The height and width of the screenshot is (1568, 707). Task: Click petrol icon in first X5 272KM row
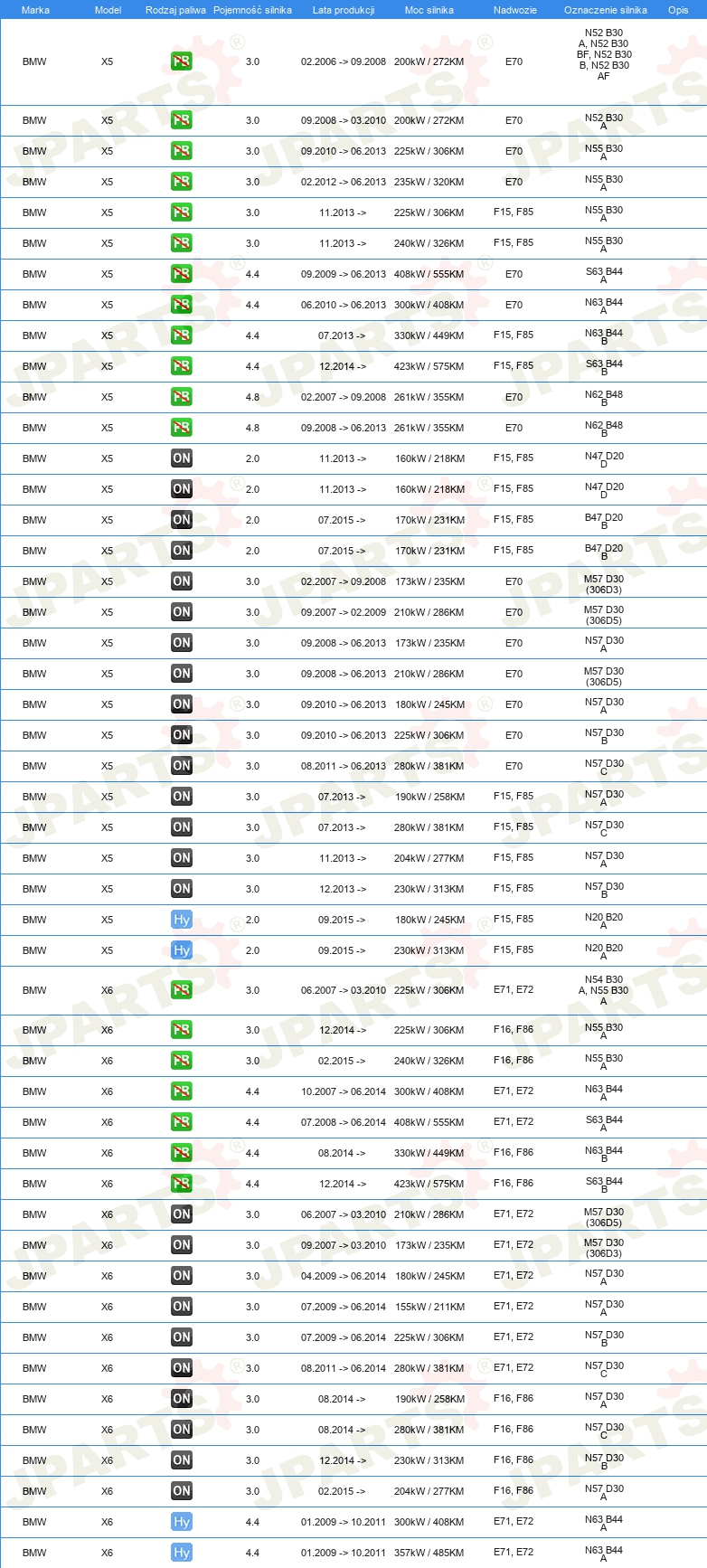[x=182, y=61]
